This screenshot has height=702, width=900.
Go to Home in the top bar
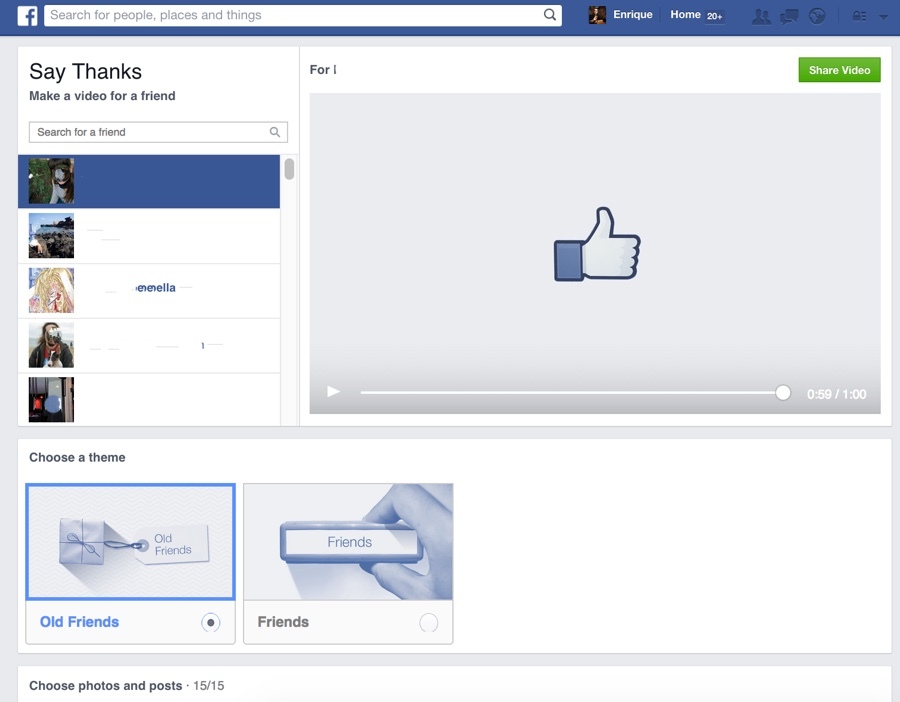pyautogui.click(x=685, y=15)
